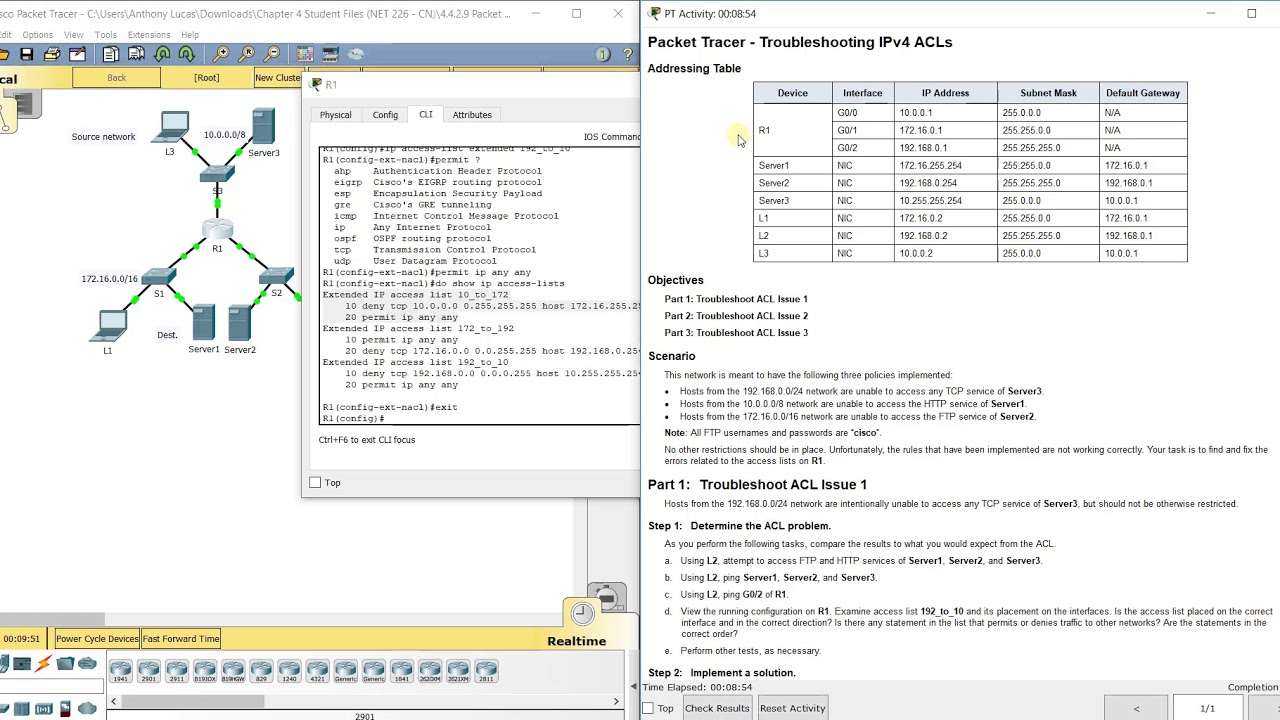Select switch S3 in the topology
Screen dimensions: 1280x720
tap(217, 175)
